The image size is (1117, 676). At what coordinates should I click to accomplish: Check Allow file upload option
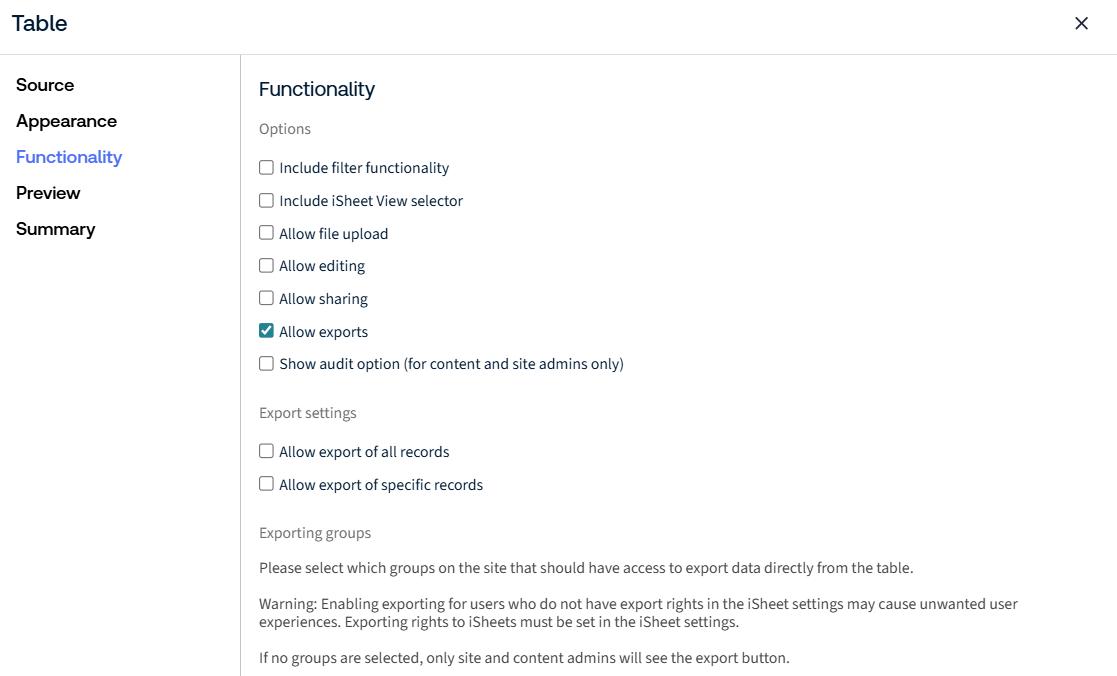tap(266, 233)
